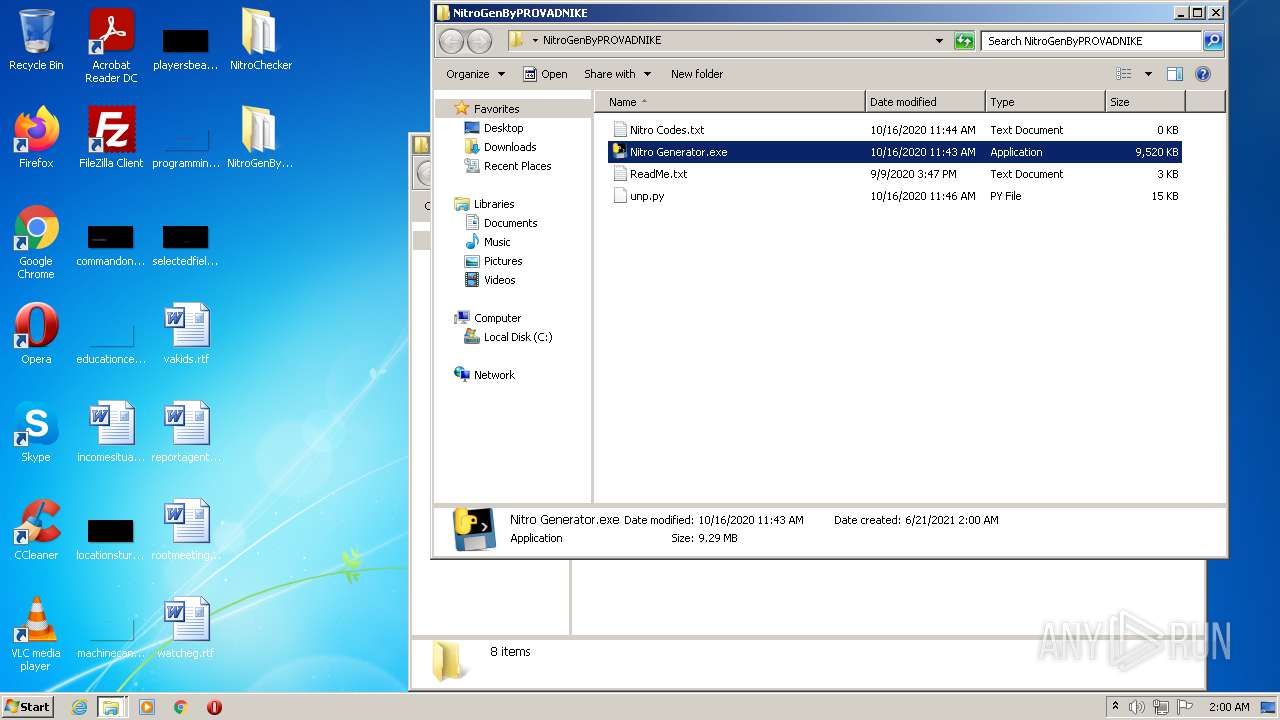The width and height of the screenshot is (1280, 720).
Task: Show the preview pane
Action: tap(1175, 74)
